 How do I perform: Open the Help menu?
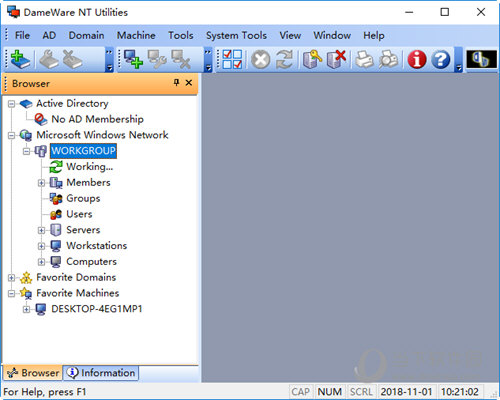(x=374, y=35)
